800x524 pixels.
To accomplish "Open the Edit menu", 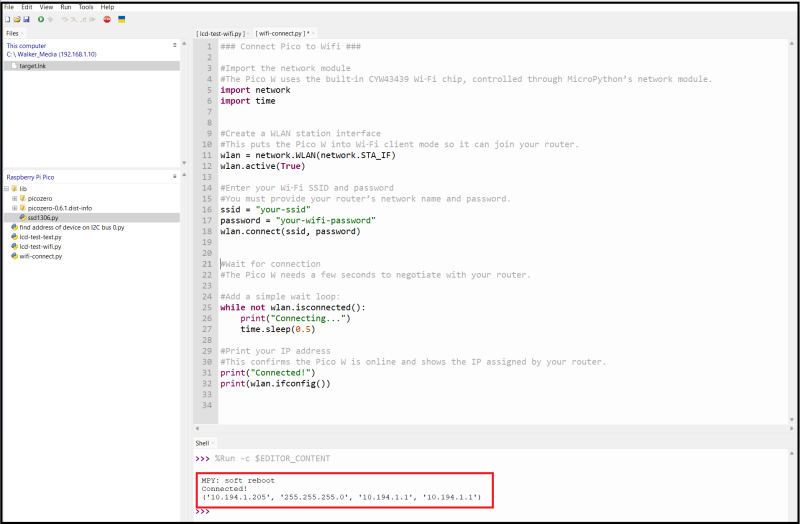I will [27, 7].
